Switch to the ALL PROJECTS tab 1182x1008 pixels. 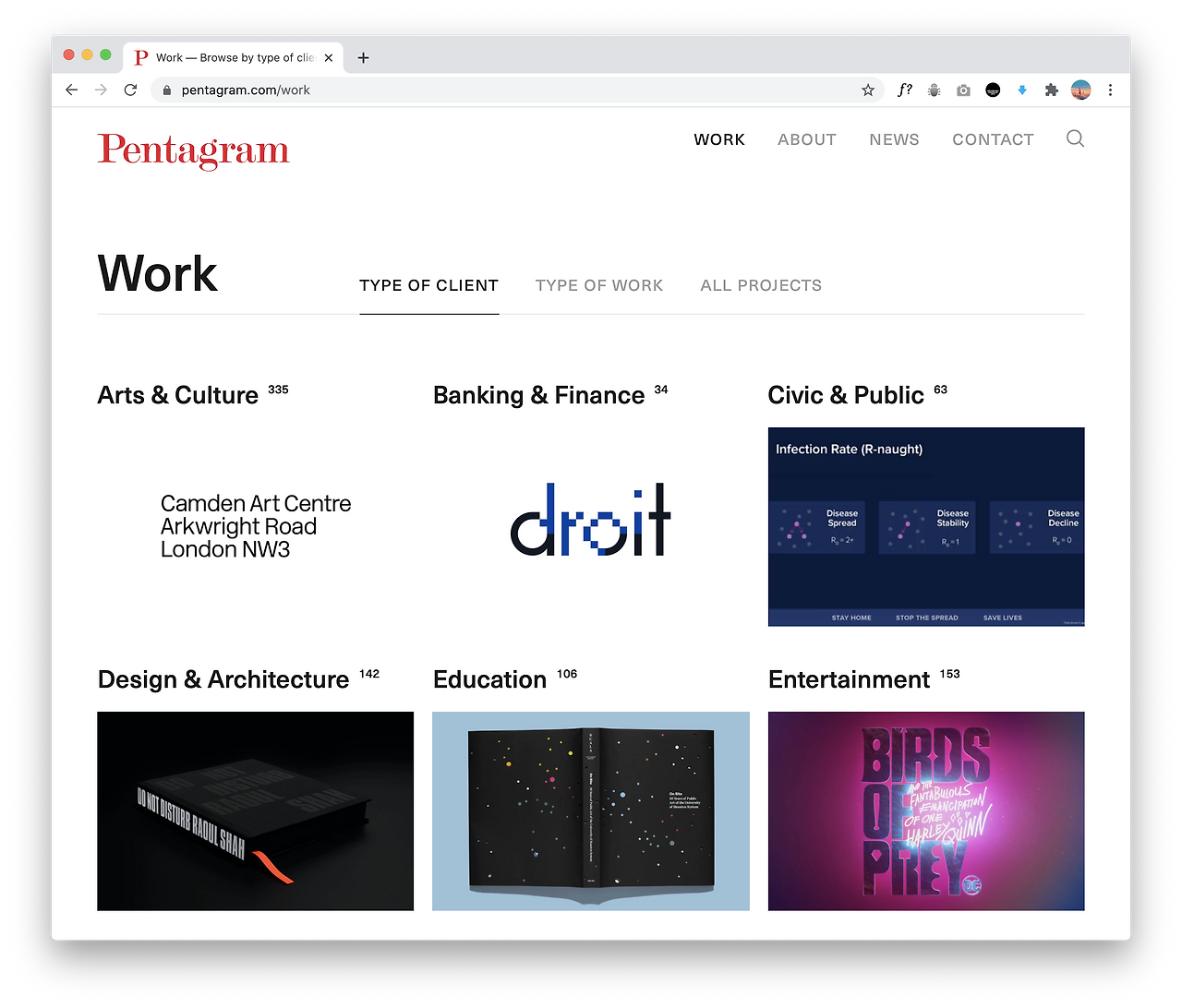coord(761,286)
